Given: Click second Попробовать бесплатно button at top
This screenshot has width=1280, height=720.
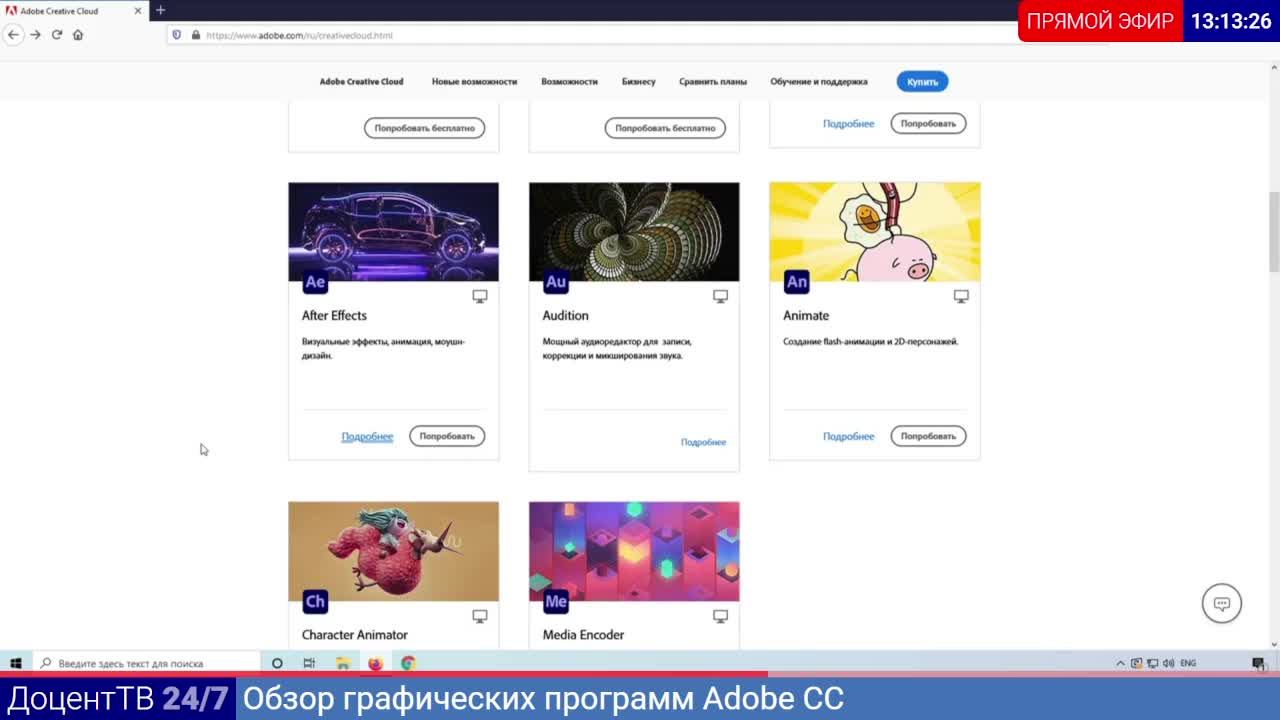Looking at the screenshot, I should pyautogui.click(x=665, y=128).
